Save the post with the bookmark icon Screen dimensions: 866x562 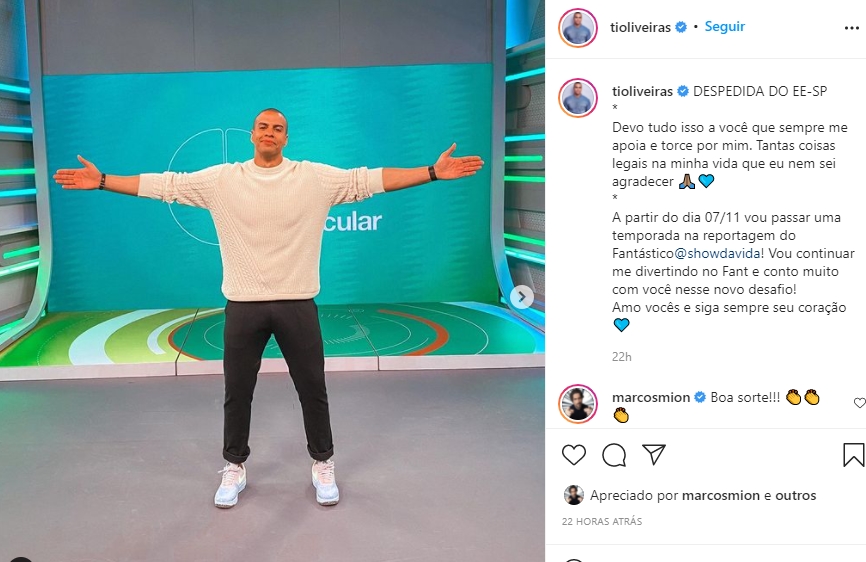tap(853, 455)
